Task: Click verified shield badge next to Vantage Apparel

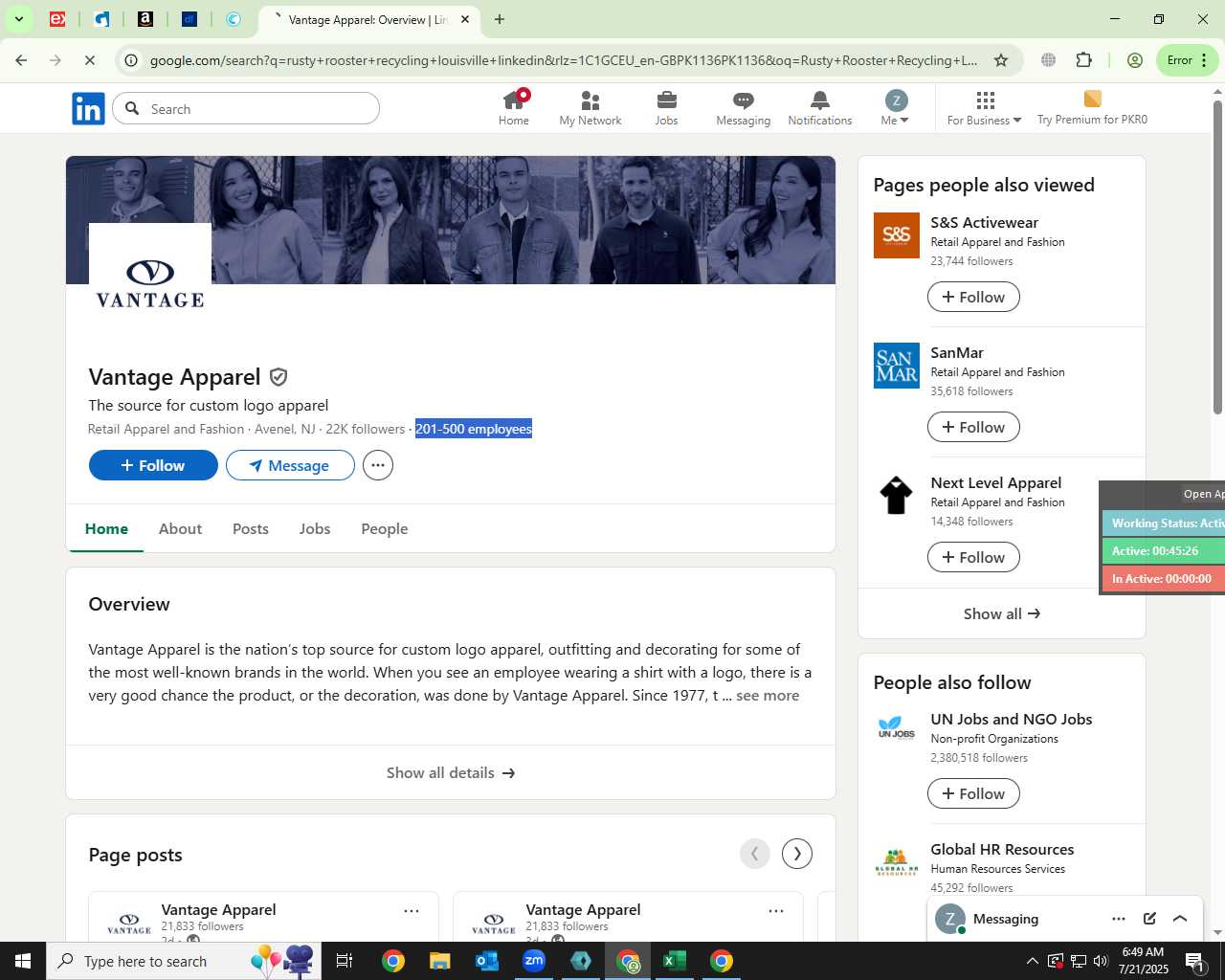Action: pyautogui.click(x=278, y=377)
